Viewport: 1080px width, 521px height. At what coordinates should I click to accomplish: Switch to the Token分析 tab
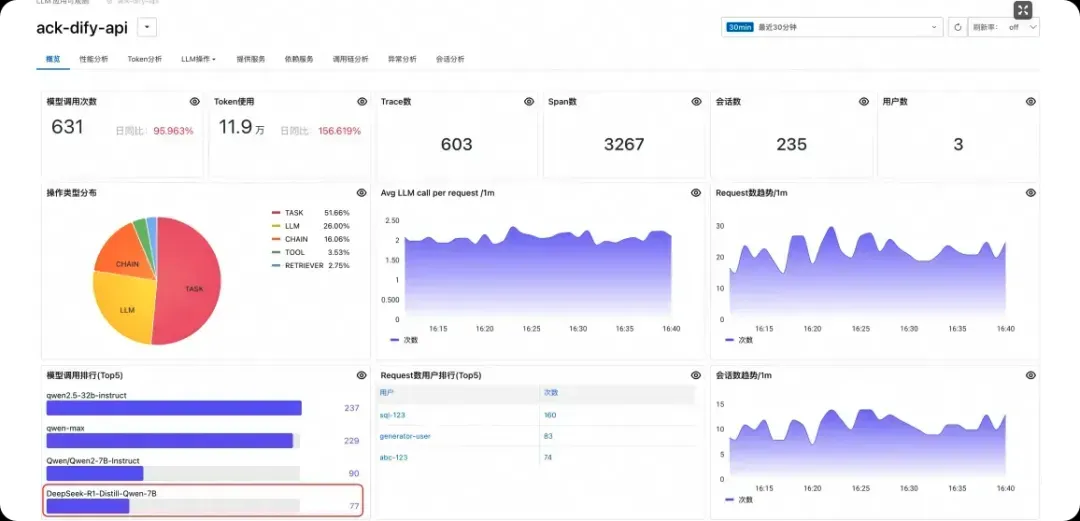pos(145,59)
